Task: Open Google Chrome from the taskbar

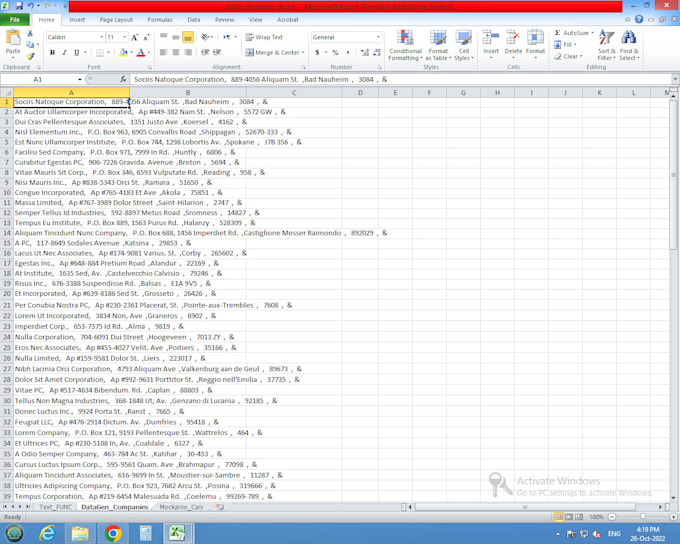Action: coord(113,533)
